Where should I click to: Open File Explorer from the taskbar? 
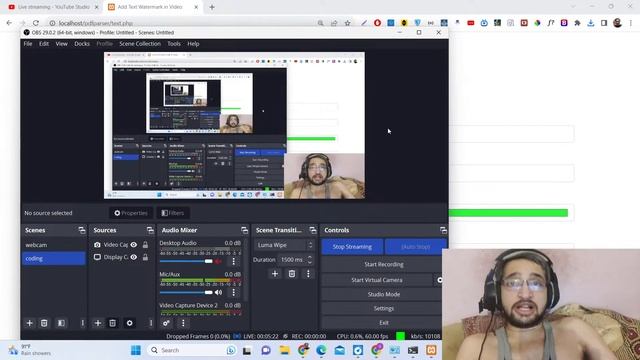[284, 350]
